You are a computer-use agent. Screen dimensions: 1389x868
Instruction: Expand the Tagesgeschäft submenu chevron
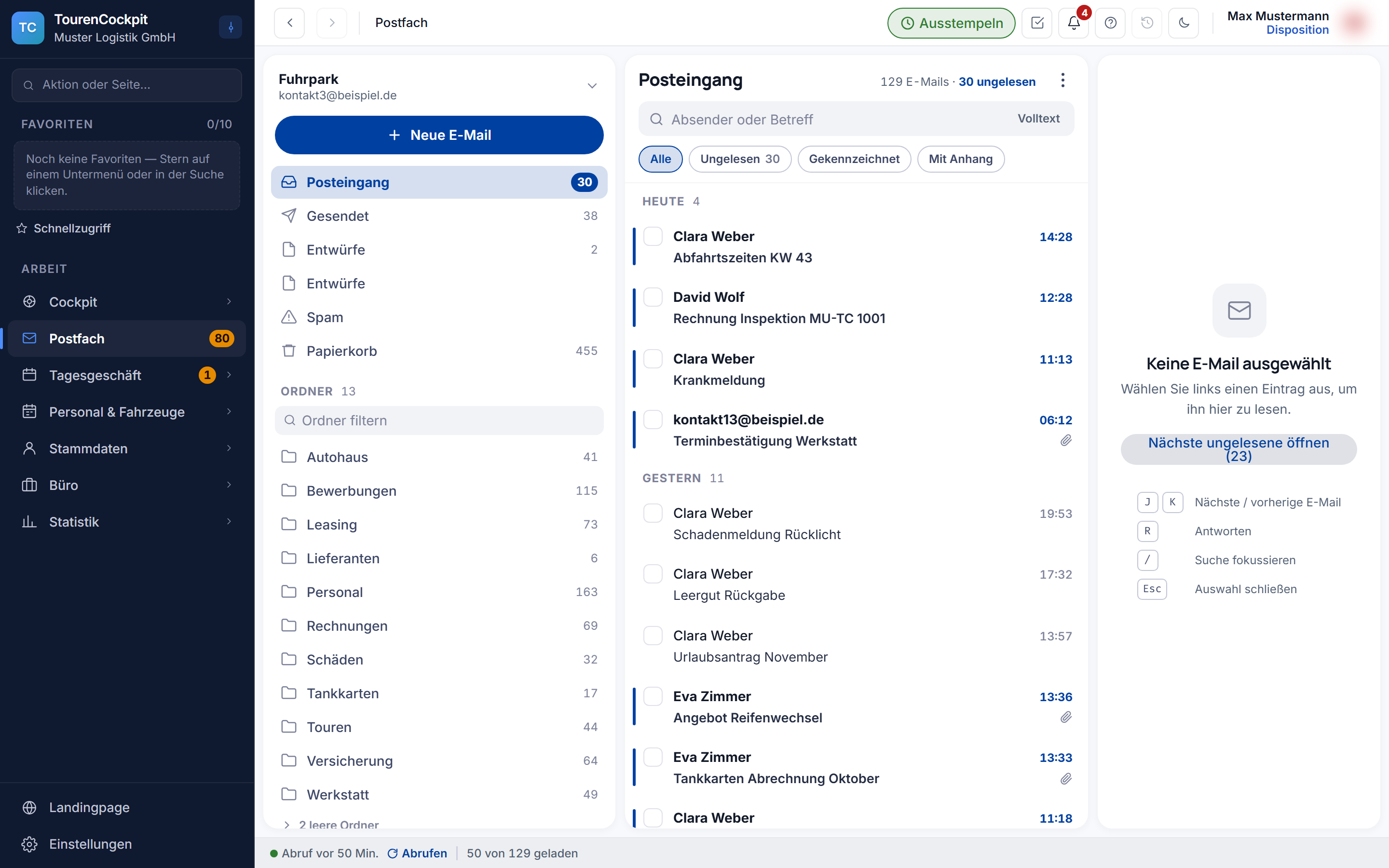click(229, 375)
